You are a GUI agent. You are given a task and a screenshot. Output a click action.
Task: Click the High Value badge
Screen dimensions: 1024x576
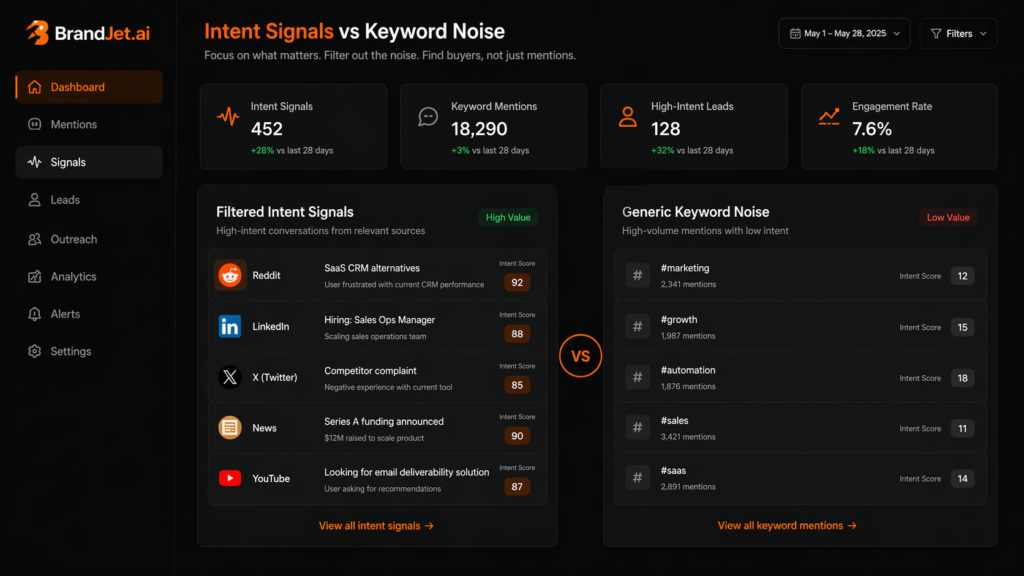[x=508, y=217]
